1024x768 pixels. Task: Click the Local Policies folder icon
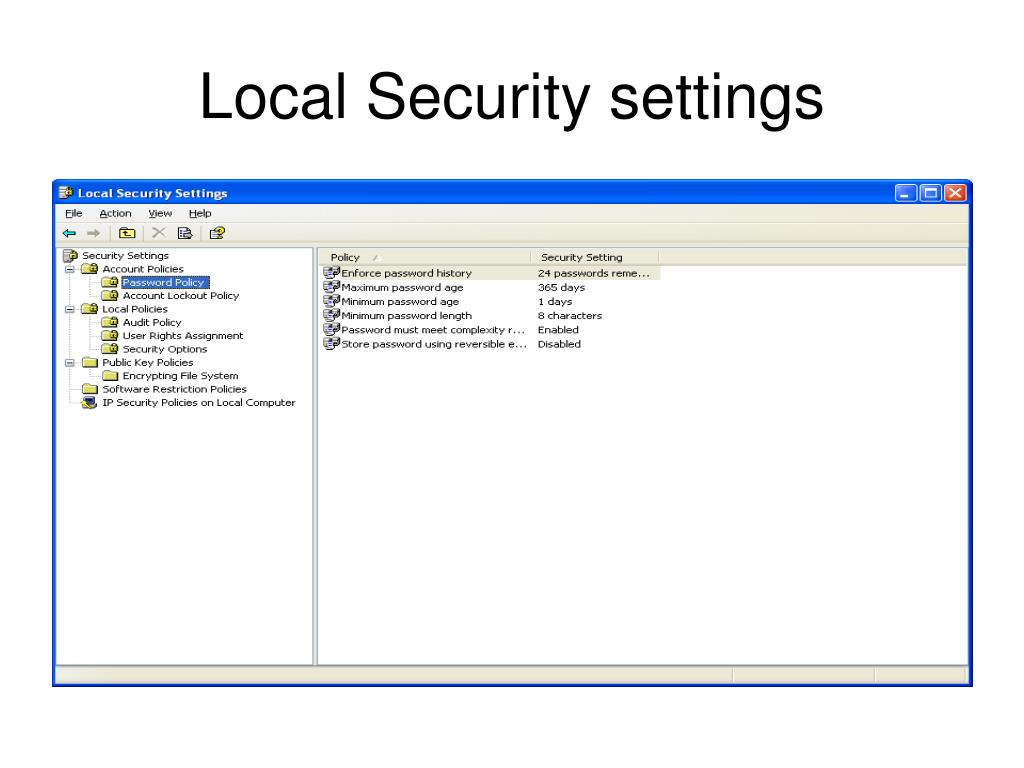coord(89,309)
